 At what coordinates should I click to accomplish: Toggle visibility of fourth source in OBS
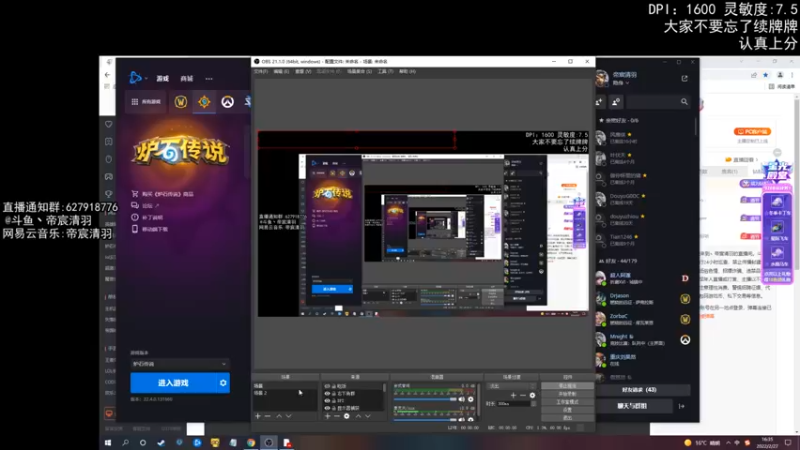pyautogui.click(x=327, y=408)
